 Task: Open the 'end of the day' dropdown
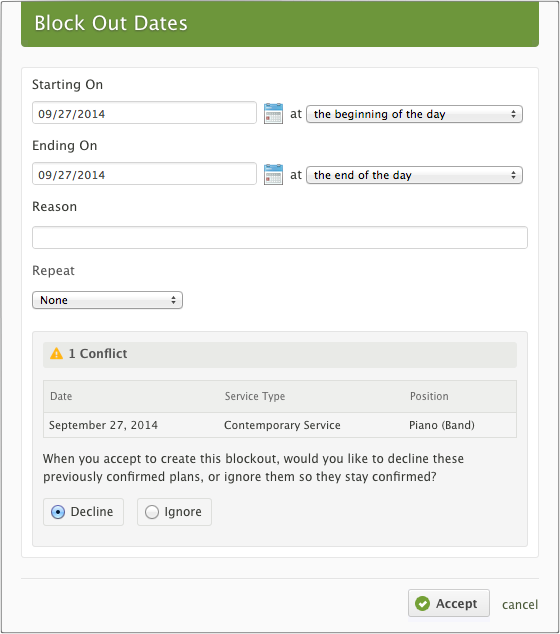click(414, 175)
